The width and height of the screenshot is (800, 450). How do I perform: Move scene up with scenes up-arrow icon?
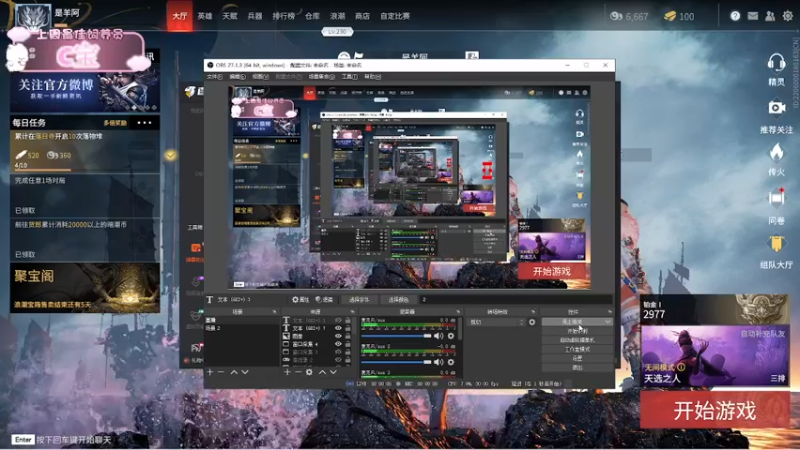point(234,372)
